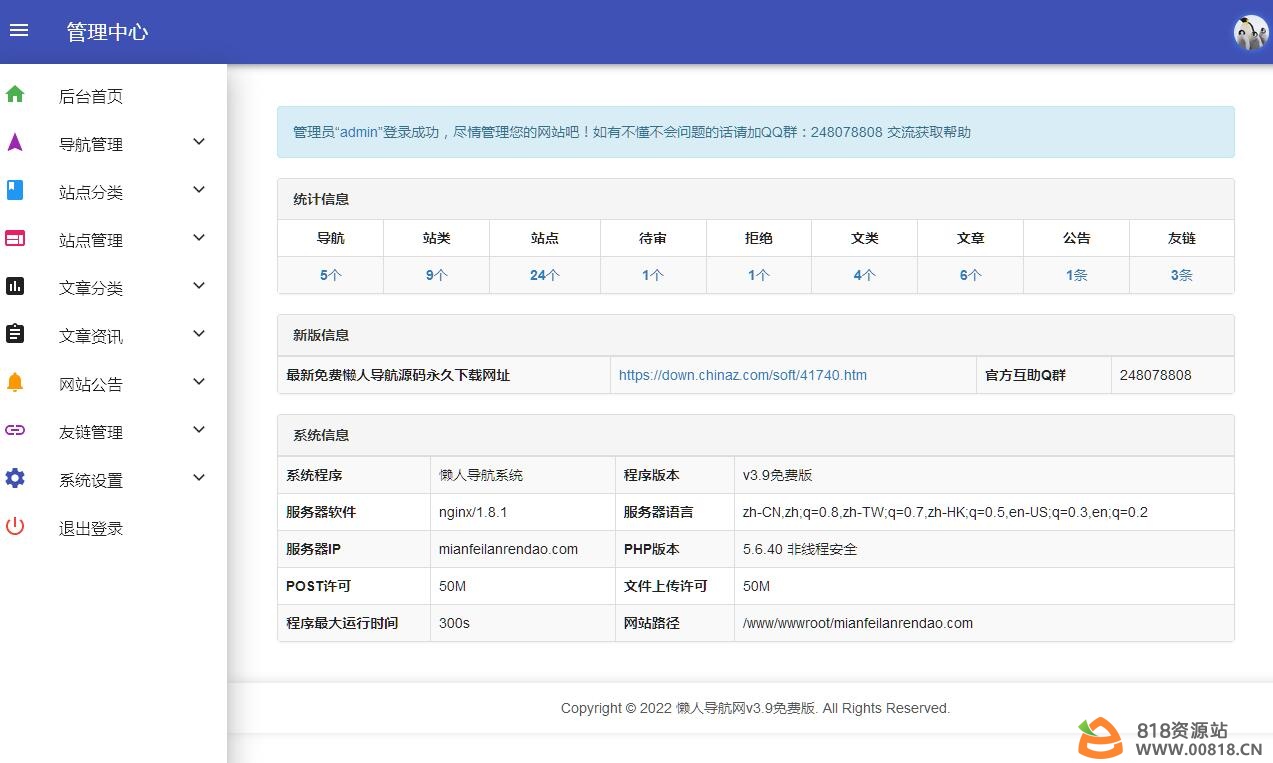
Task: Click the 6个 articles count link
Action: pyautogui.click(x=971, y=275)
